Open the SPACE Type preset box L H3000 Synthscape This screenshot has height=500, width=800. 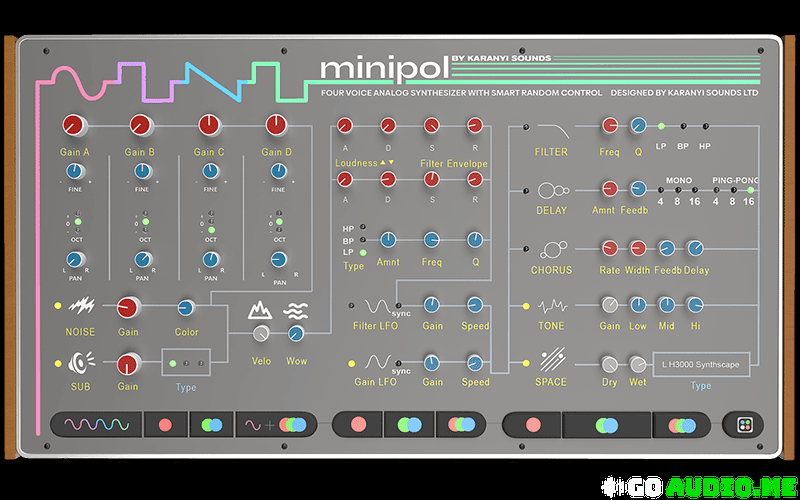click(701, 364)
